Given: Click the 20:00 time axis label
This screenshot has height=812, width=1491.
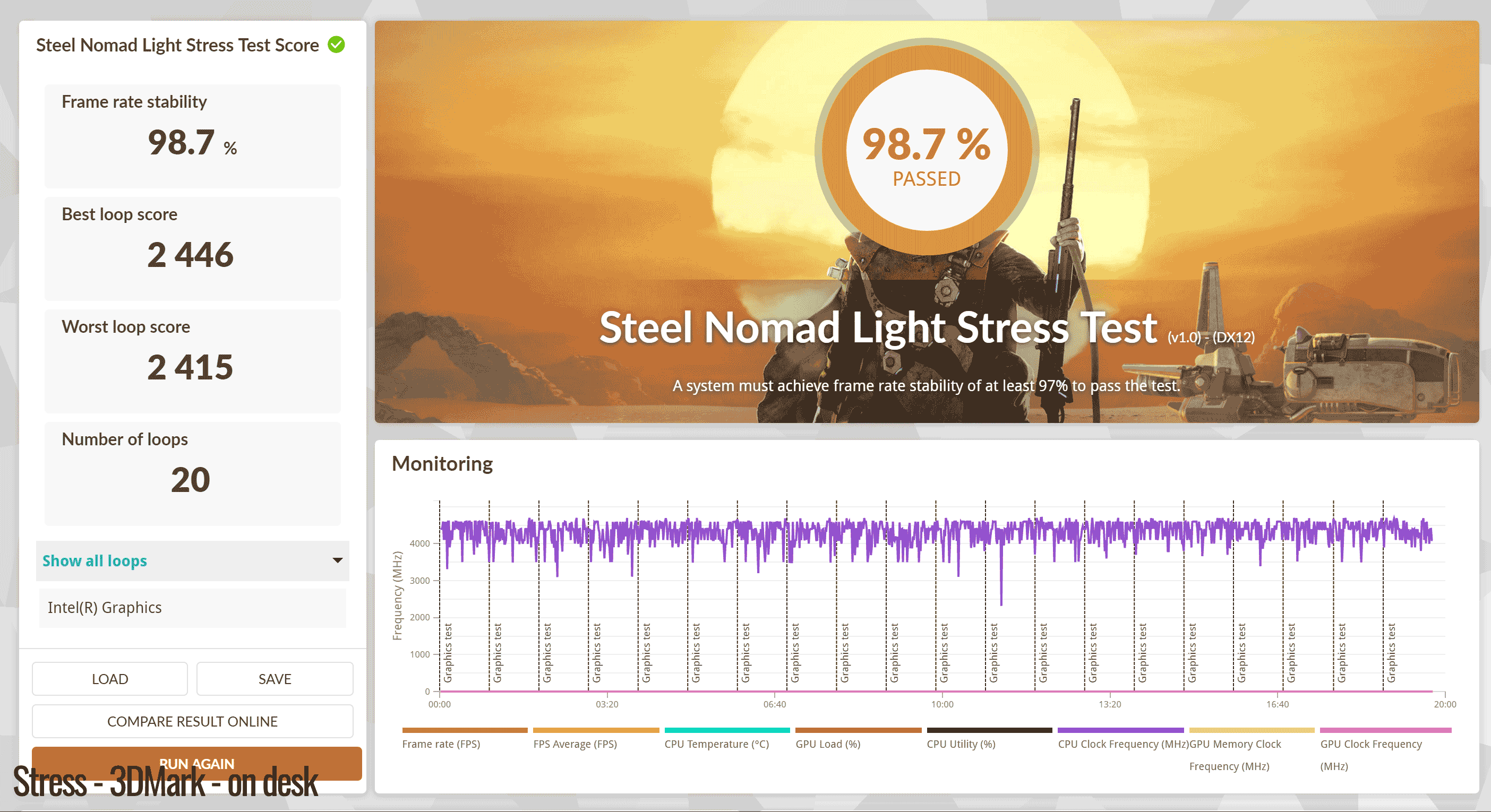Looking at the screenshot, I should coord(1445,704).
